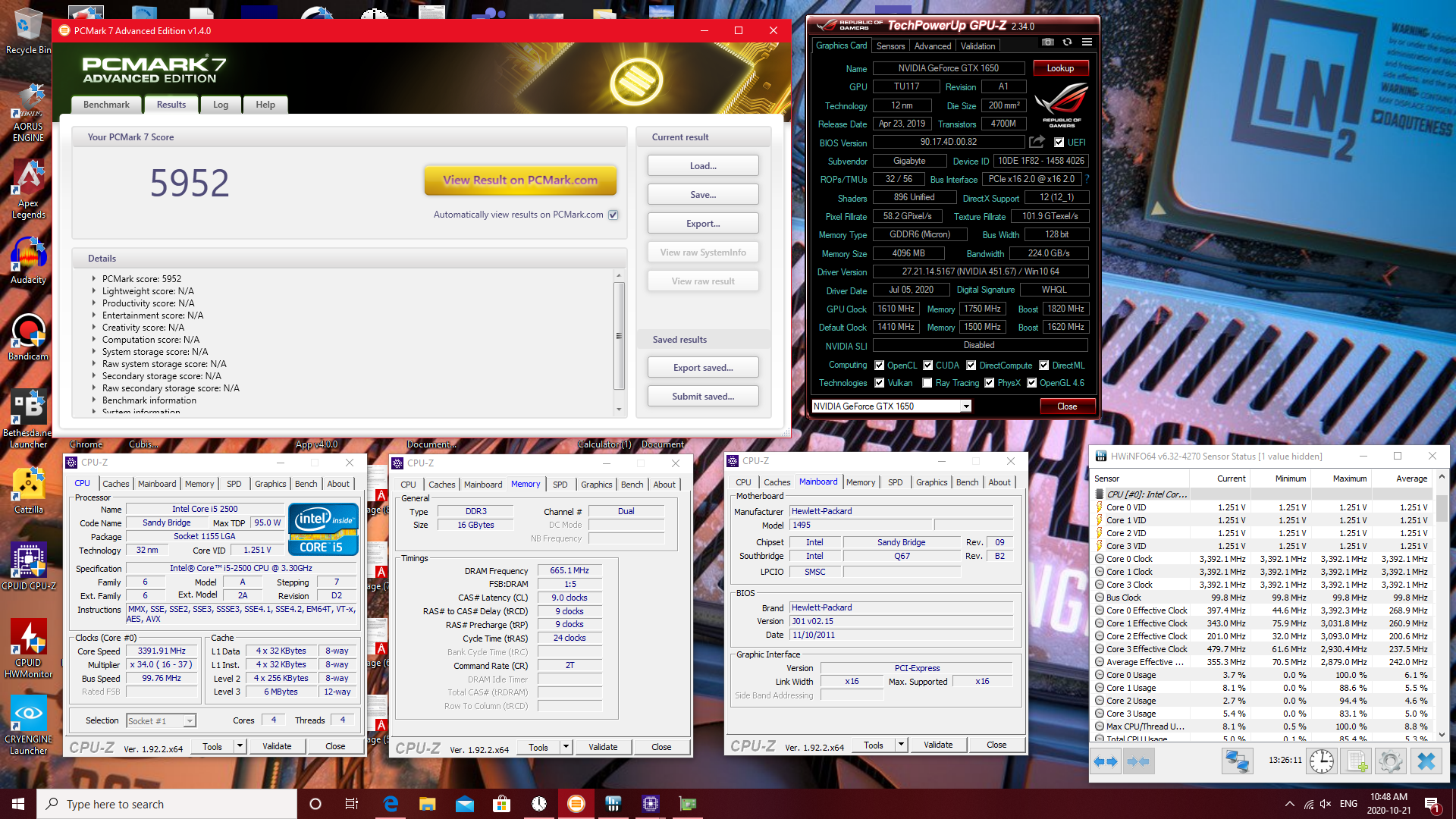The image size is (1456, 819).
Task: Open Catzilla desktop shortcut
Action: tap(28, 491)
